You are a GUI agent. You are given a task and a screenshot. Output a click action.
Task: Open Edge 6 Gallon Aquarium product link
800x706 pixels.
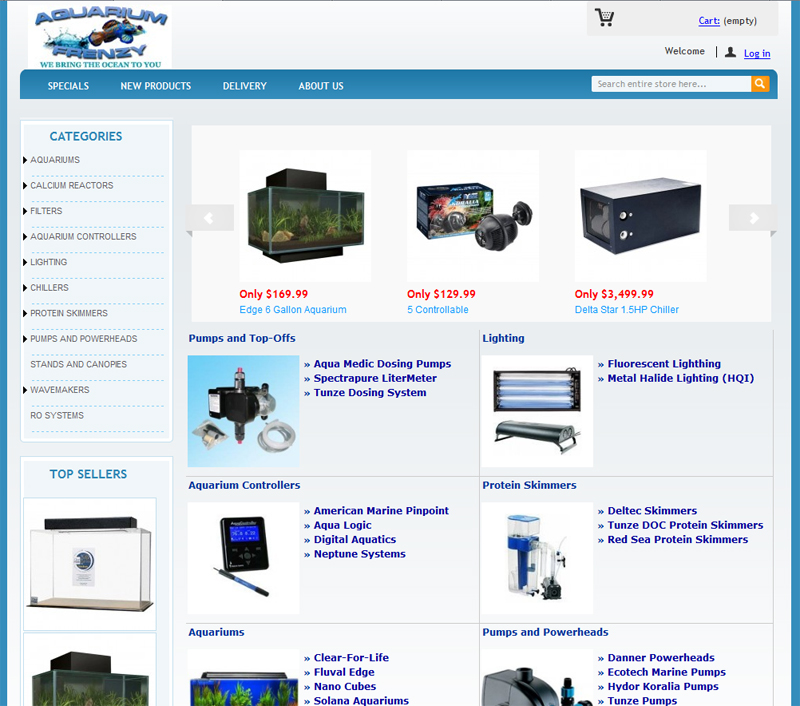tap(293, 310)
